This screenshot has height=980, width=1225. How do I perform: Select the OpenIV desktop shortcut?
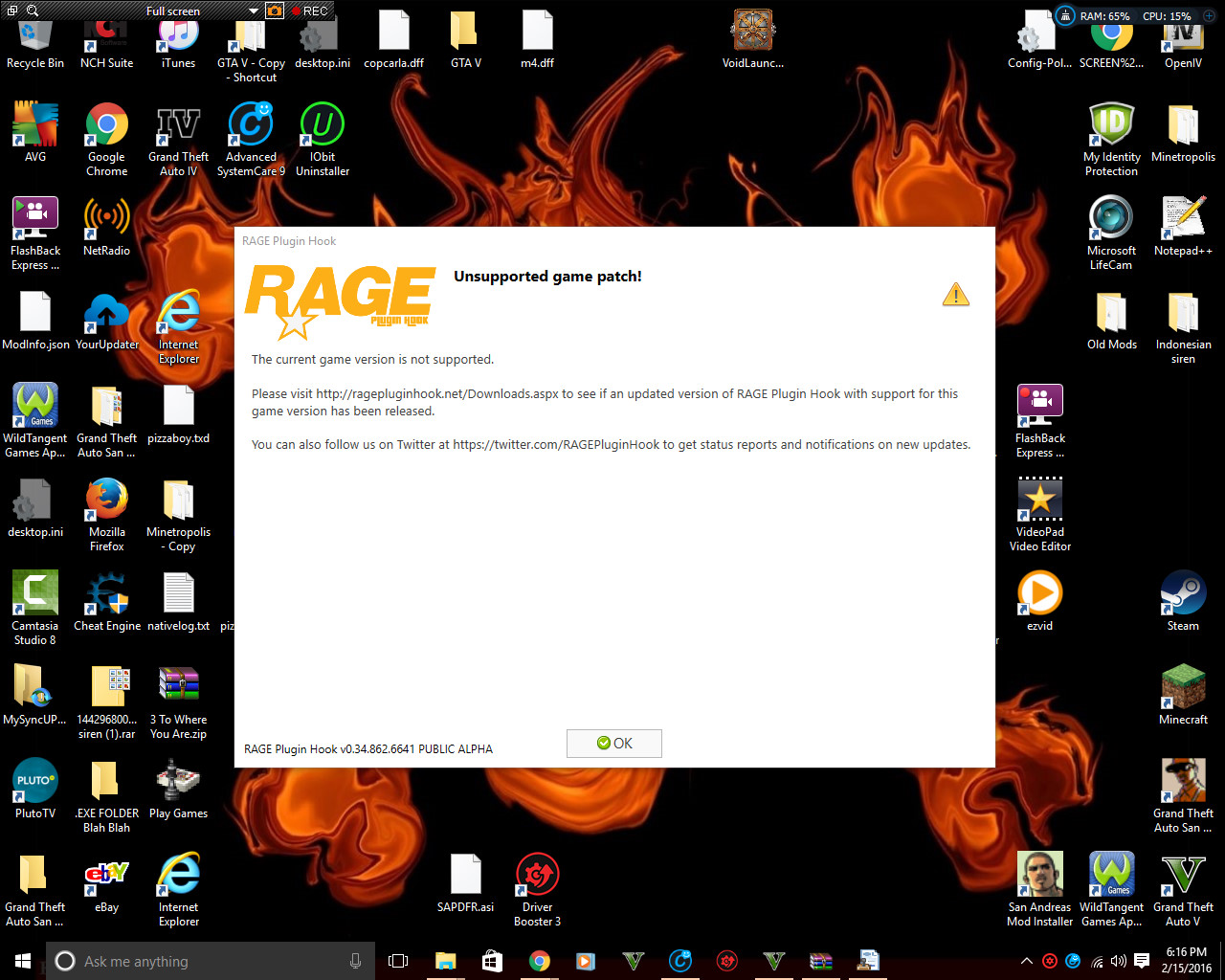pyautogui.click(x=1183, y=43)
